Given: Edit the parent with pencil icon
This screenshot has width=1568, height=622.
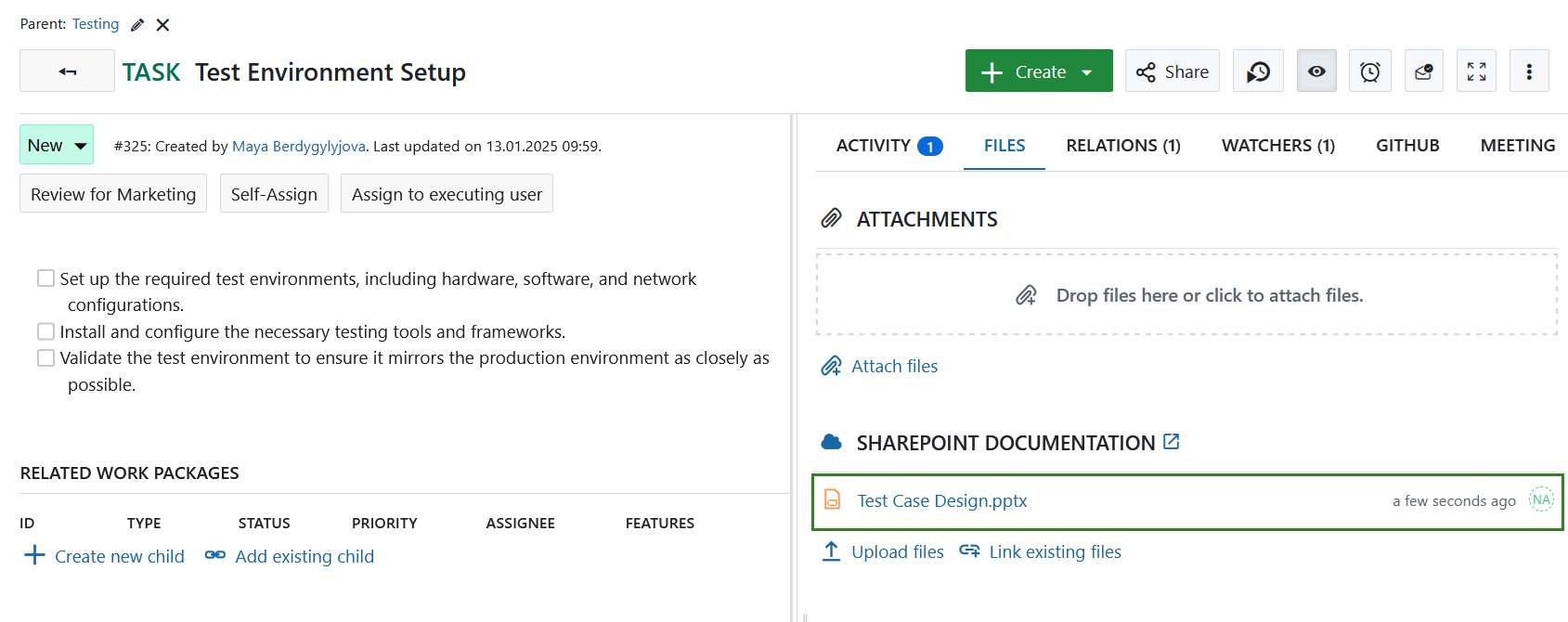Looking at the screenshot, I should pyautogui.click(x=137, y=25).
